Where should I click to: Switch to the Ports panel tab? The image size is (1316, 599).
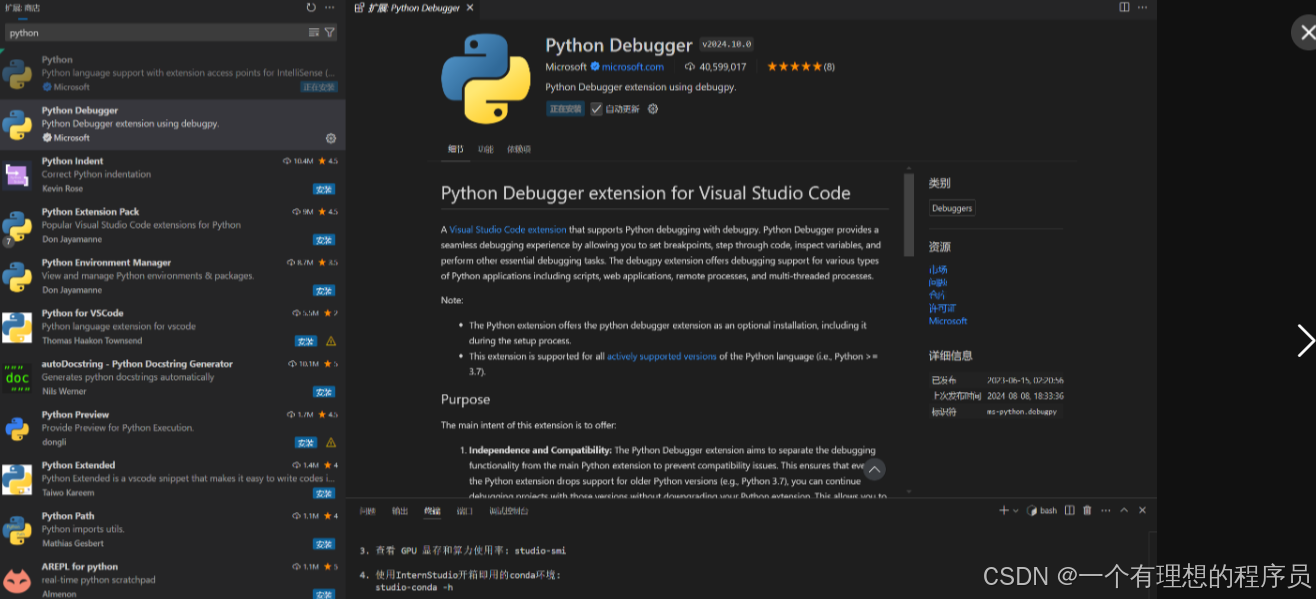464,511
